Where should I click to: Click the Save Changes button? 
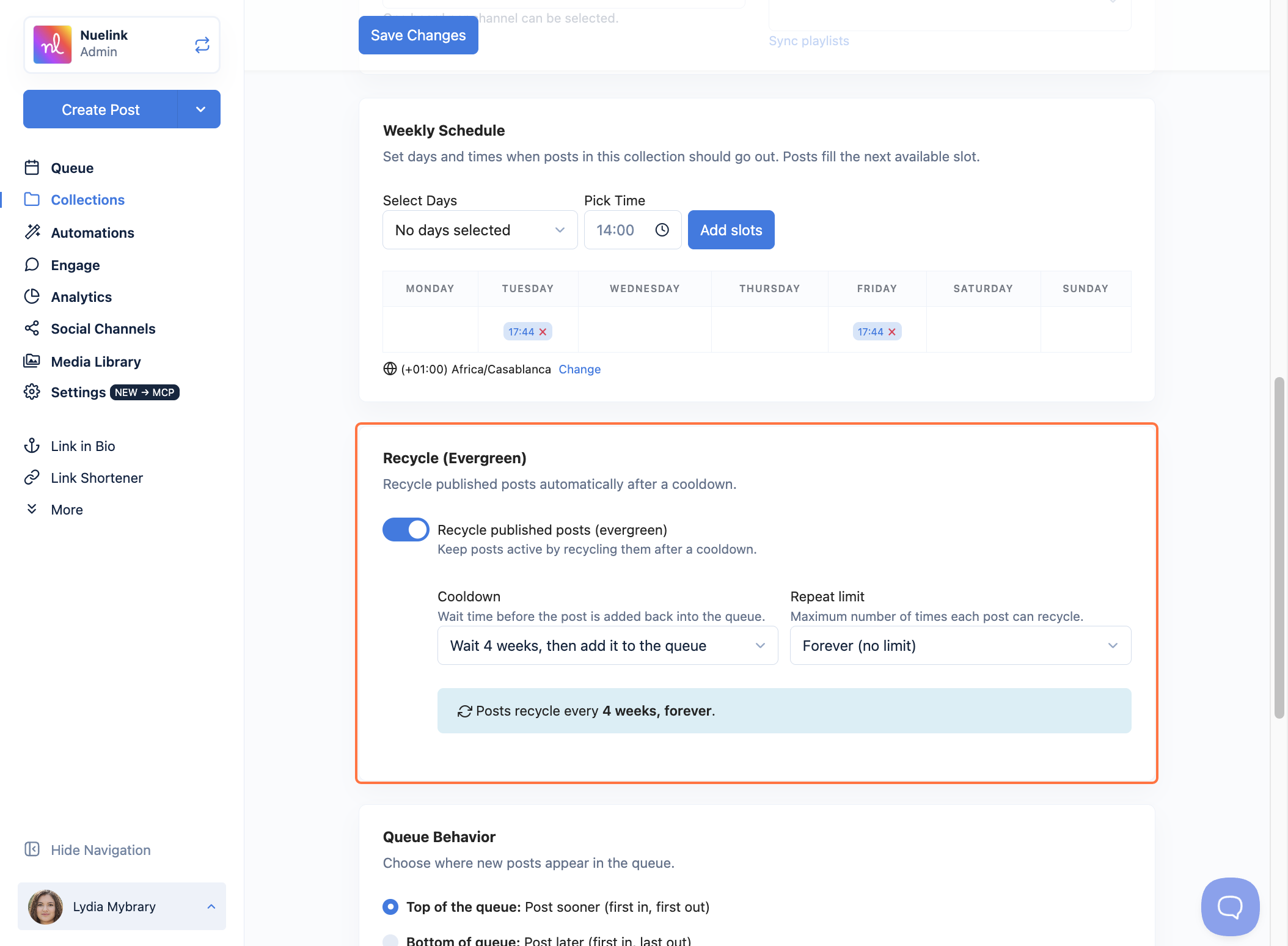419,35
